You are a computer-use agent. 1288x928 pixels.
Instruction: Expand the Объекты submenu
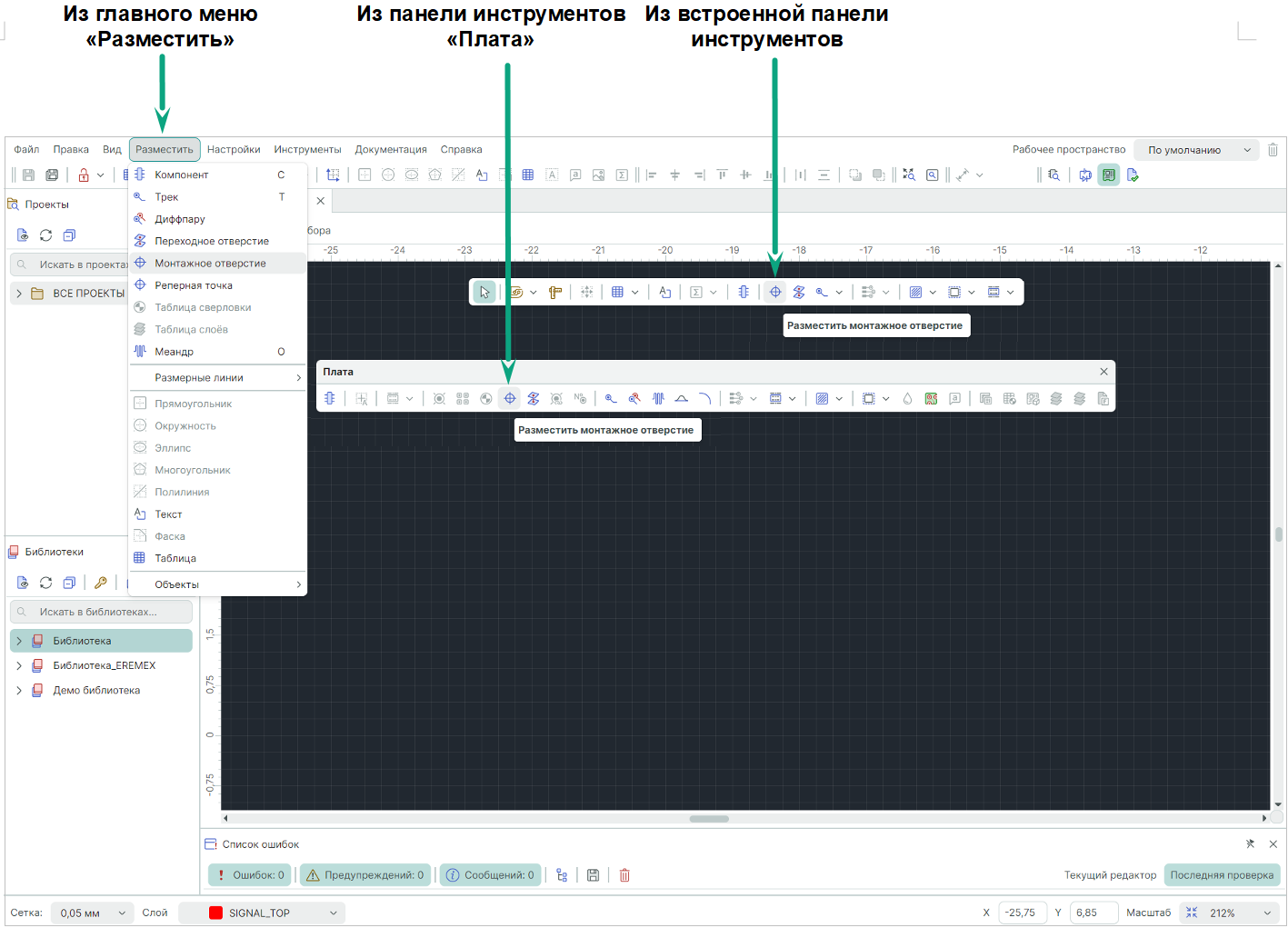(x=217, y=584)
